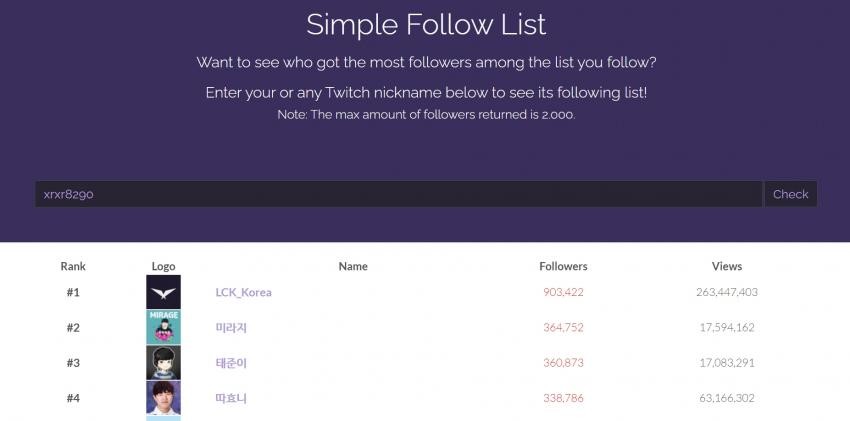Click the 따효니 profile picture
850x421 pixels.
tap(163, 398)
